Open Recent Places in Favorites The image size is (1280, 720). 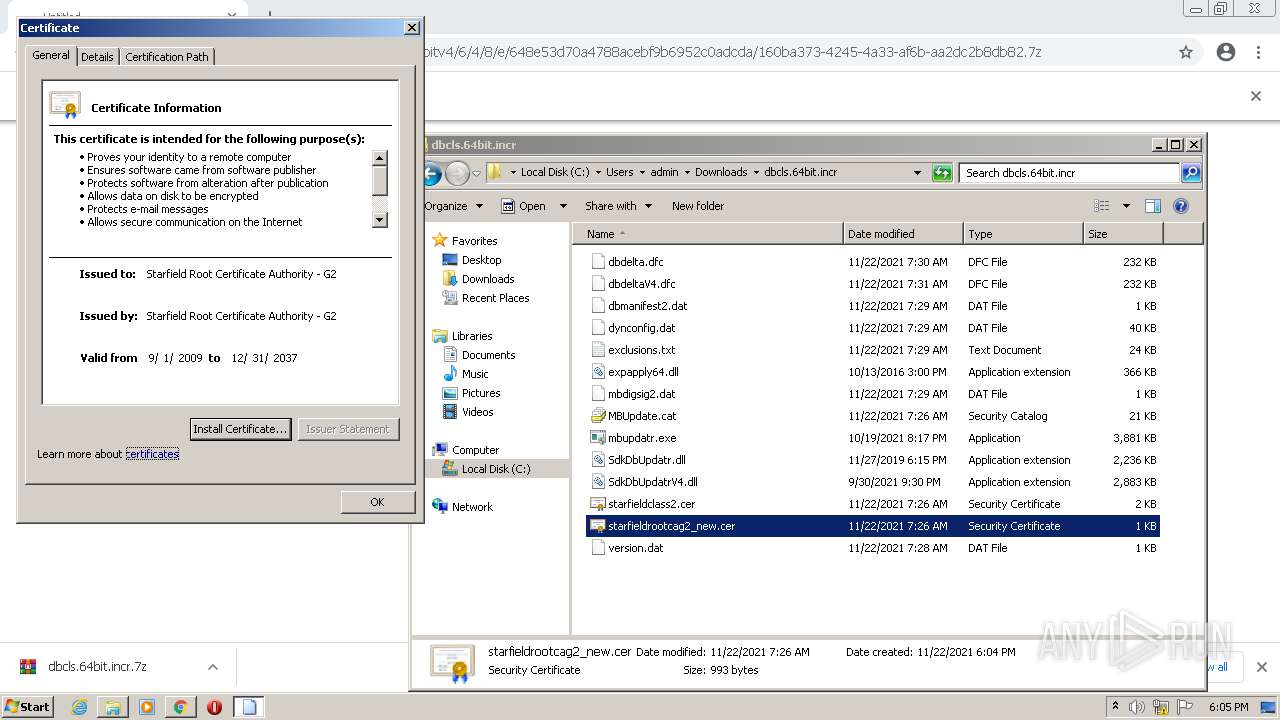495,298
